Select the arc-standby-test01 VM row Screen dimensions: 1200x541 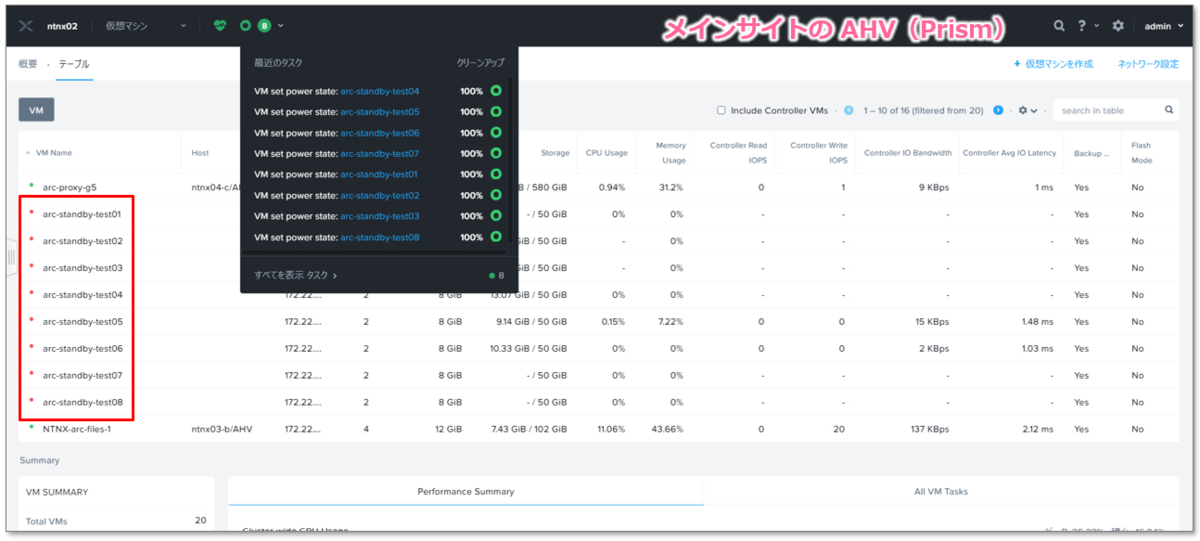click(598, 214)
